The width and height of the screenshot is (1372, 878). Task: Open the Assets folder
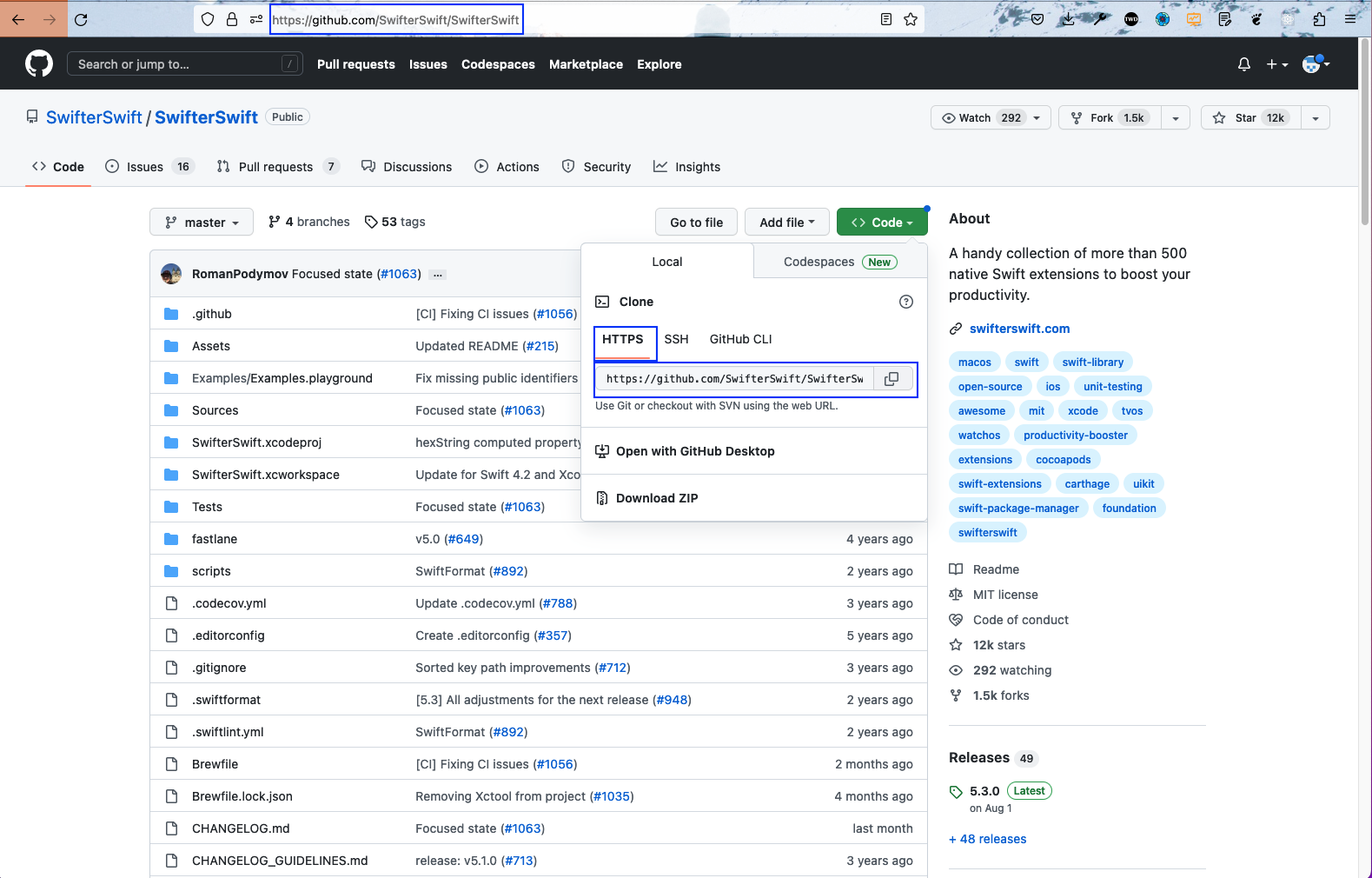pyautogui.click(x=211, y=346)
